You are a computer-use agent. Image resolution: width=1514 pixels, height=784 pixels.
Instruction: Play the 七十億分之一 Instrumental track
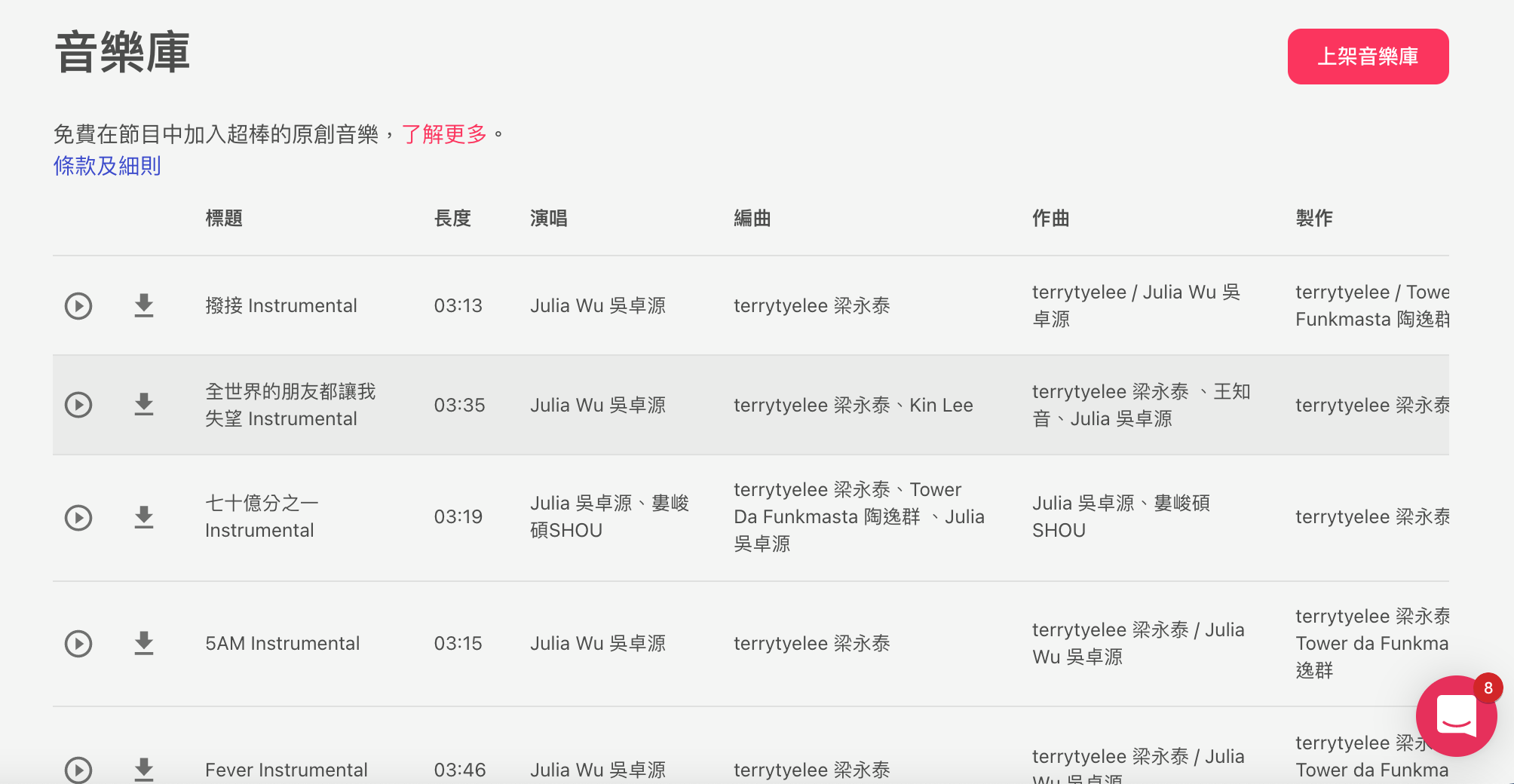(78, 518)
